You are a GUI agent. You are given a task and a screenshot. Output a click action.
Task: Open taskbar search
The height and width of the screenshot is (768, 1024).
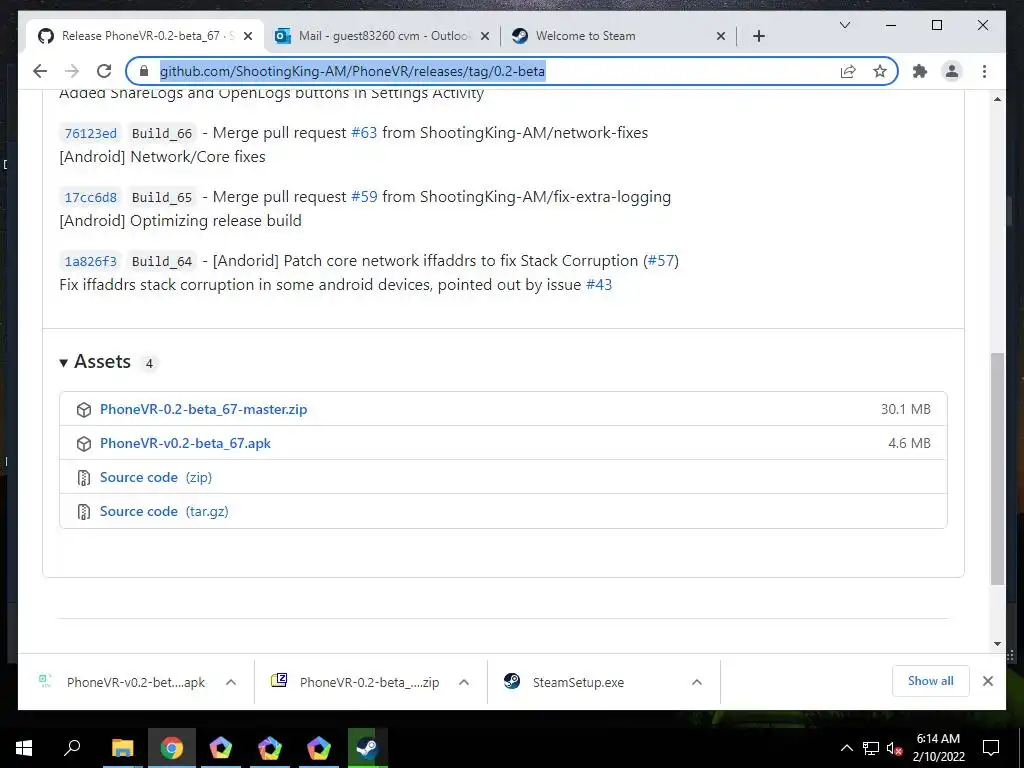pos(72,748)
